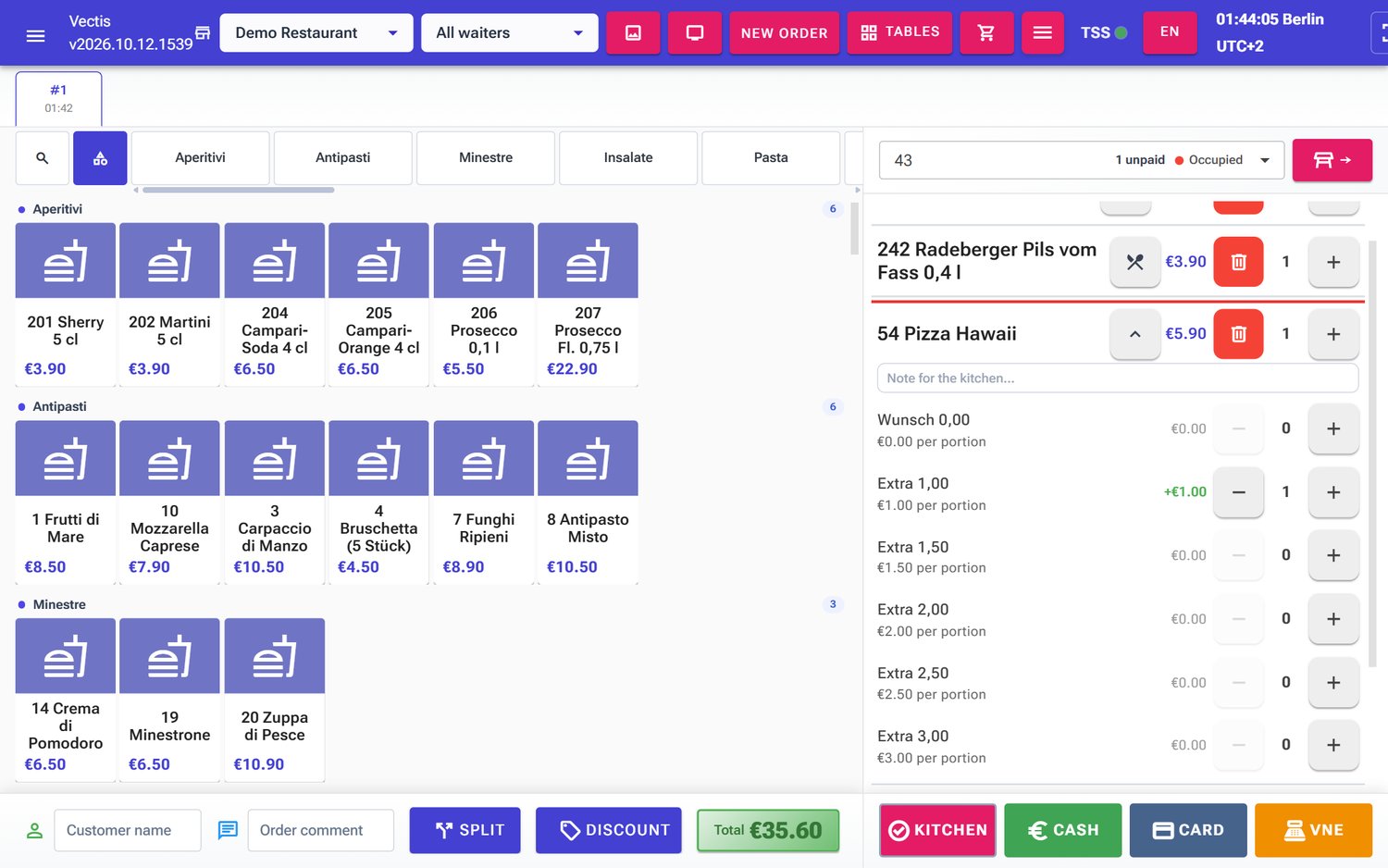The width and height of the screenshot is (1388, 868).
Task: Increase the Extra 1,50 quantity
Action: coord(1333,555)
